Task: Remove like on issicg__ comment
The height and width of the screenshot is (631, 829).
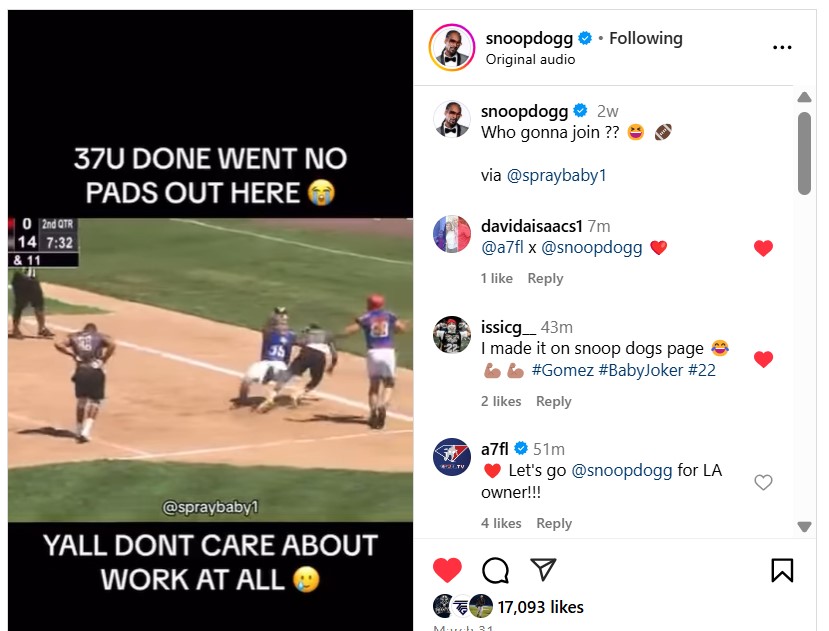Action: click(x=763, y=359)
